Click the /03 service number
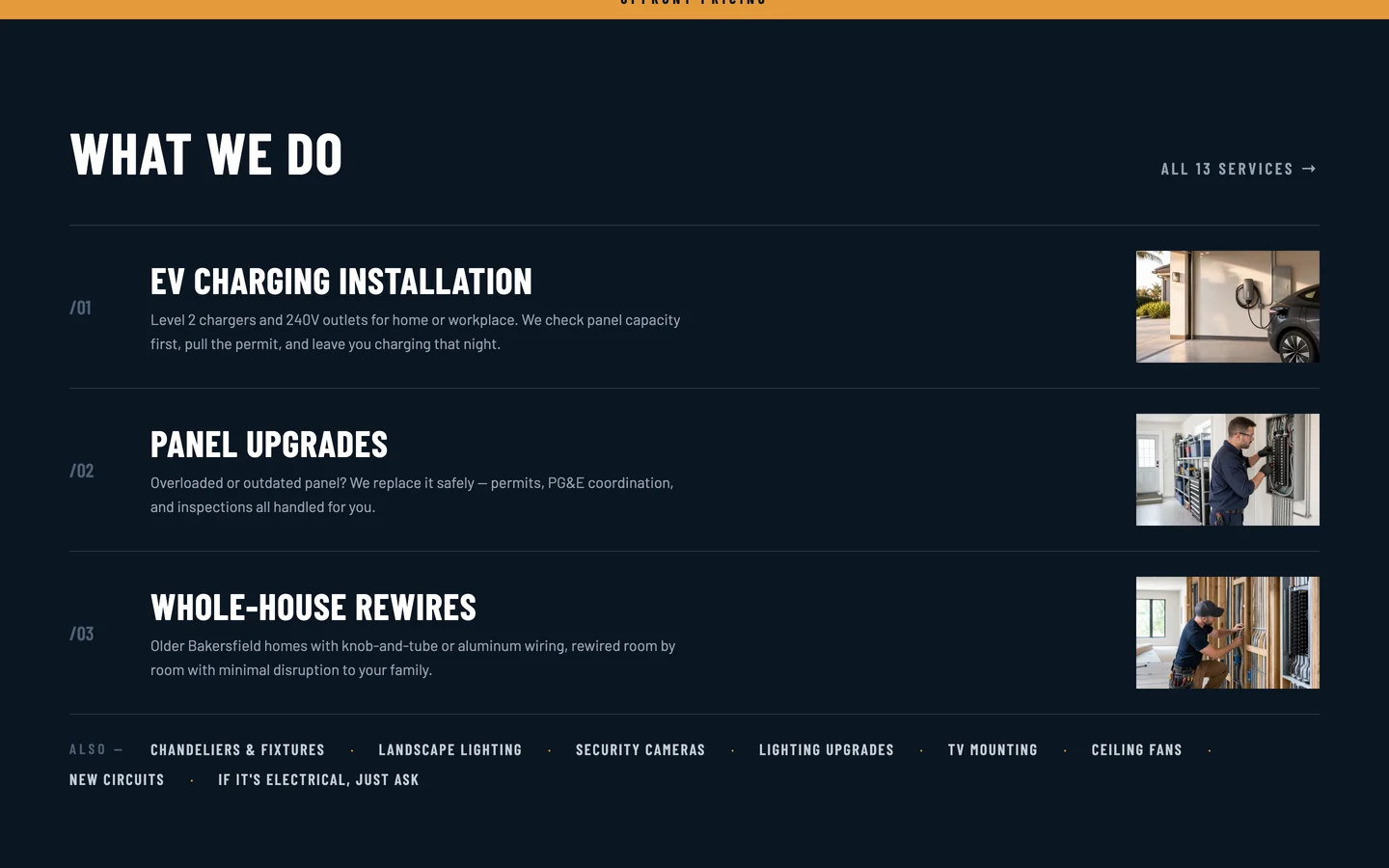Screen dimensions: 1389x868 82,634
